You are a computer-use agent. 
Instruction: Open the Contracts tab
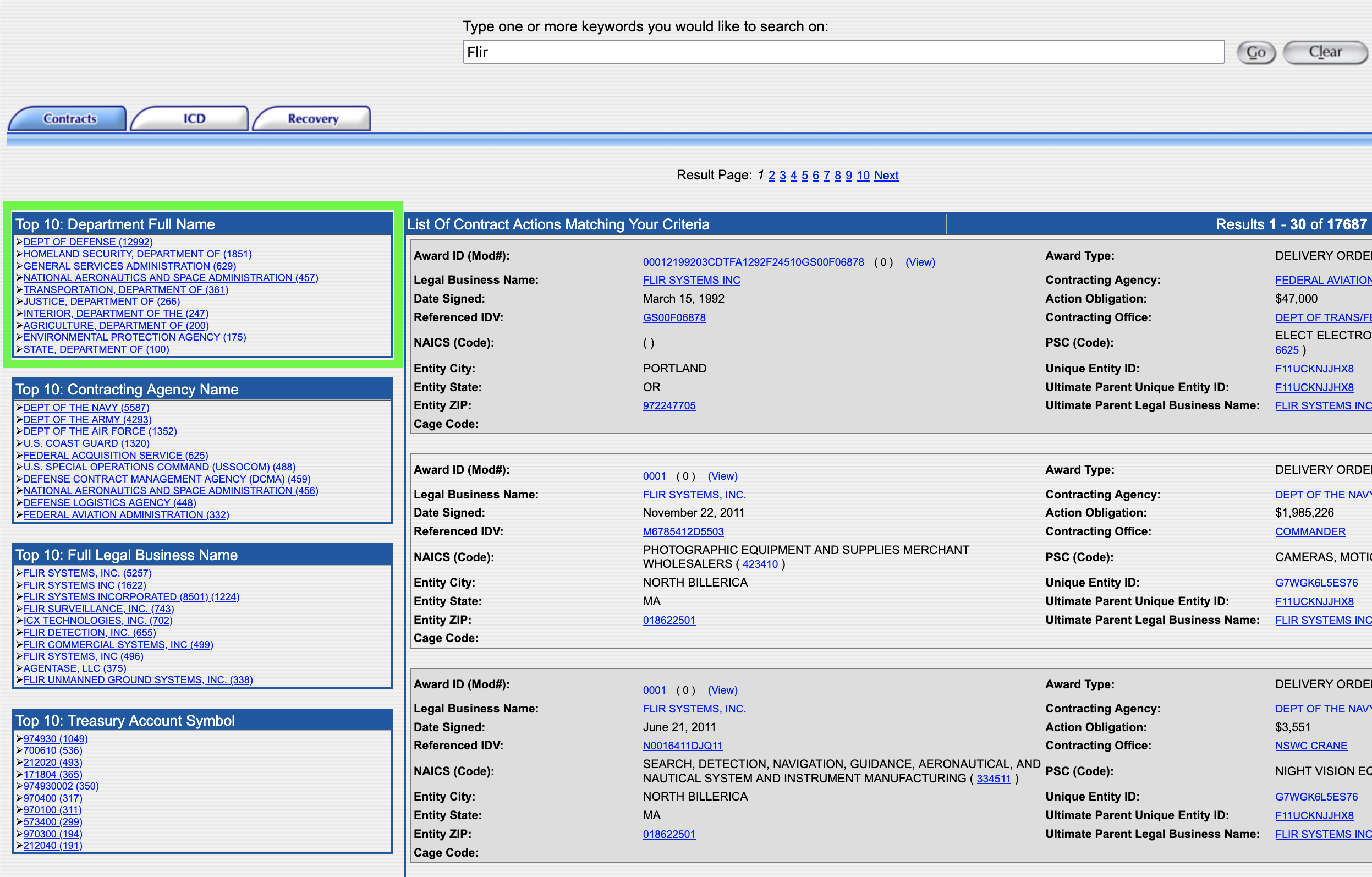pos(68,118)
